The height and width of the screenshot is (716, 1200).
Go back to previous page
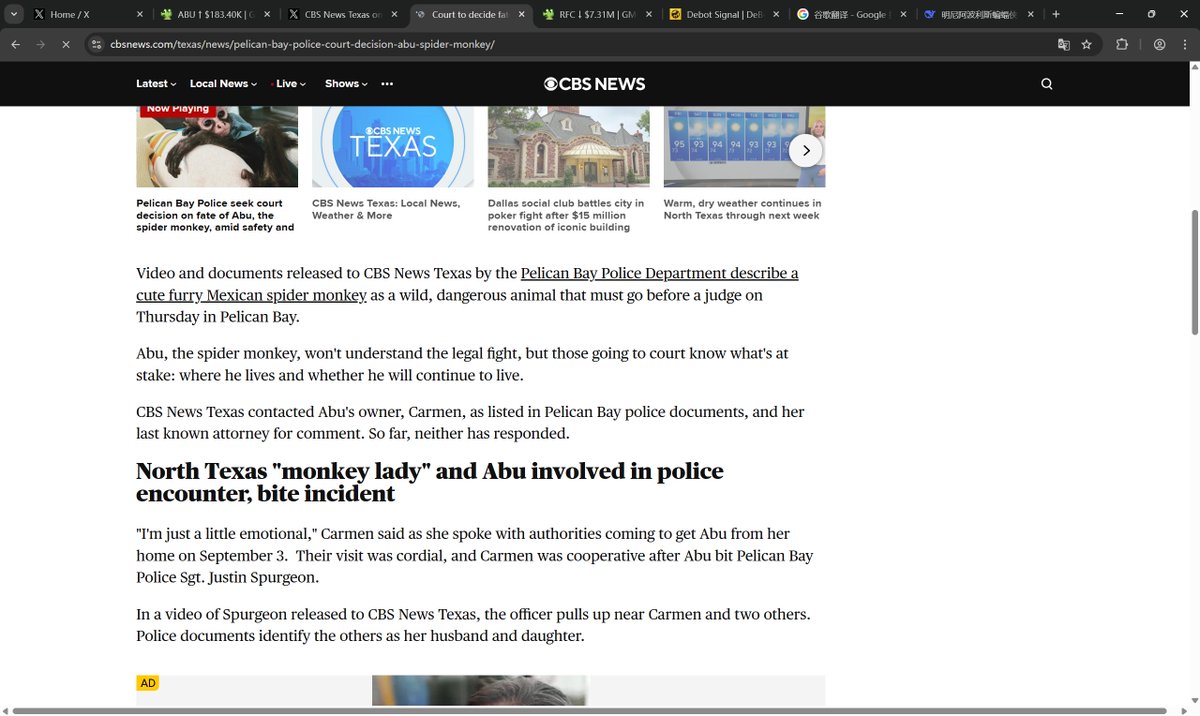pyautogui.click(x=16, y=45)
